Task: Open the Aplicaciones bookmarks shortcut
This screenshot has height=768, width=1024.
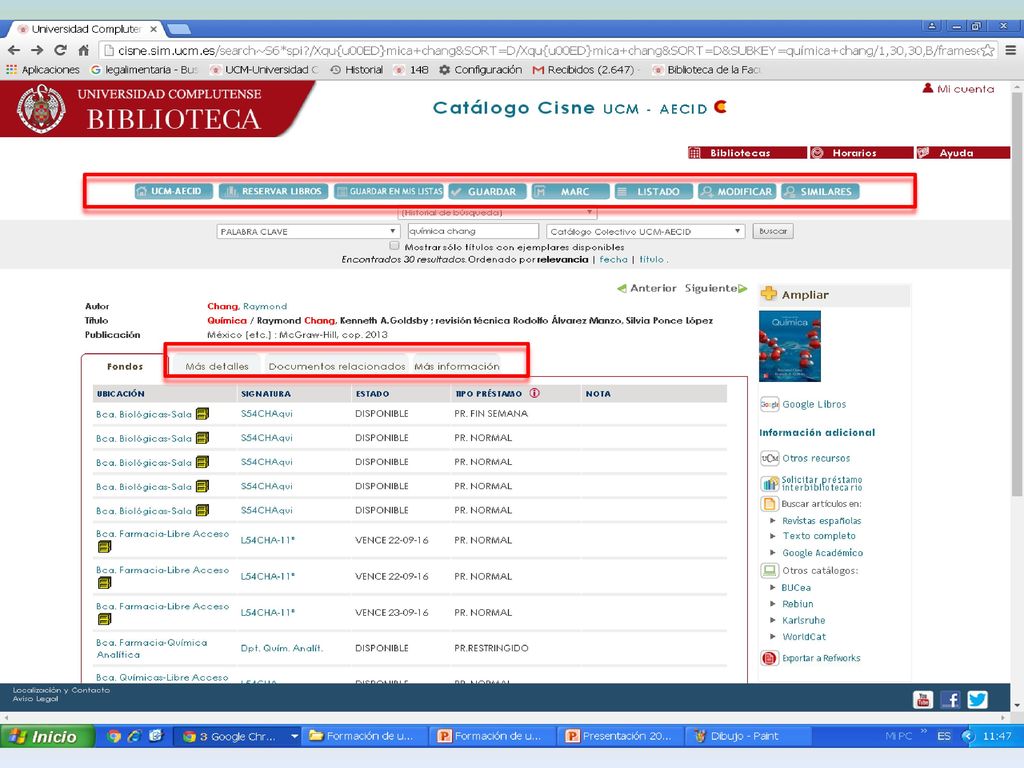Action: pos(43,70)
